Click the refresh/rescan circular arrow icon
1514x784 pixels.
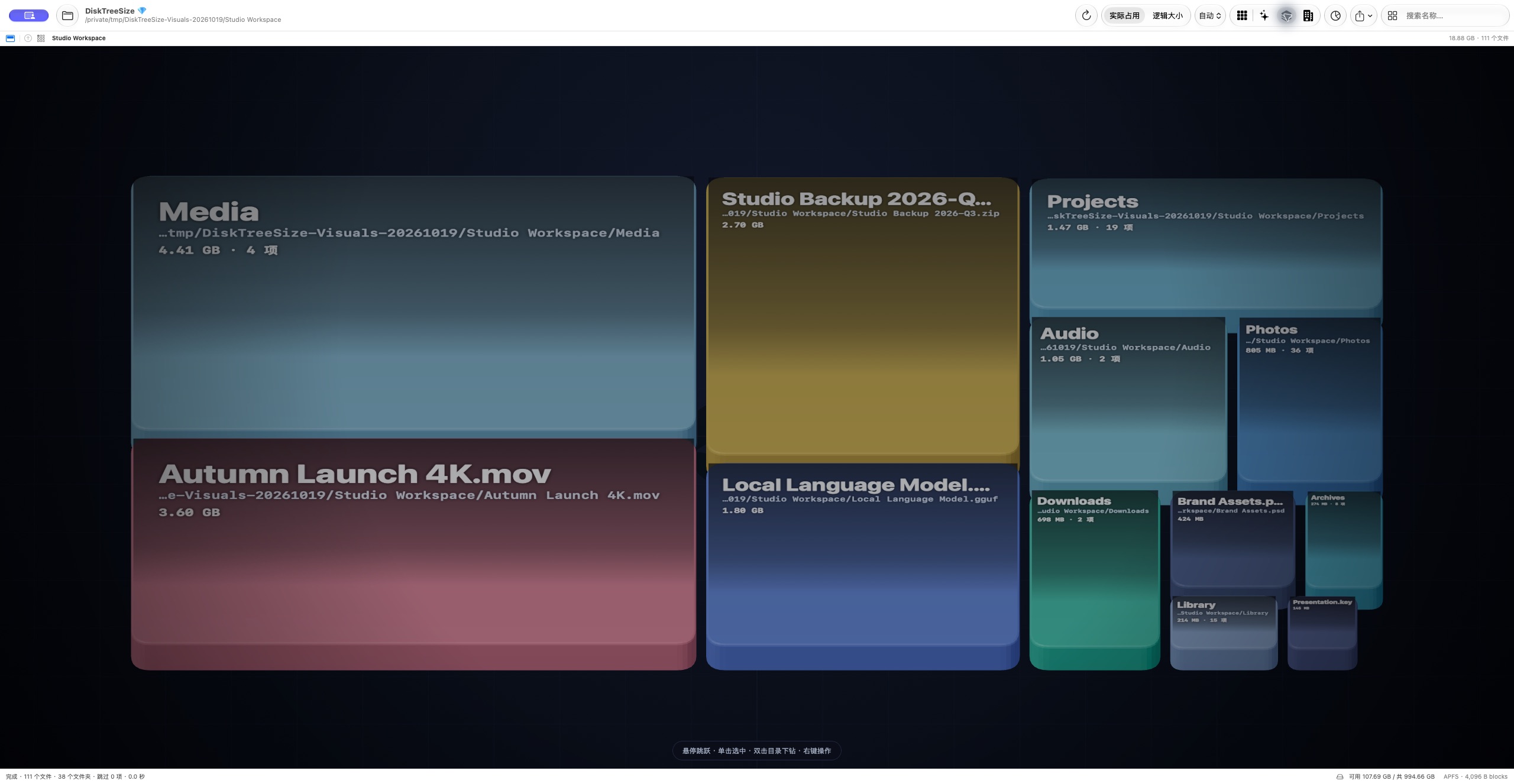pyautogui.click(x=1086, y=16)
